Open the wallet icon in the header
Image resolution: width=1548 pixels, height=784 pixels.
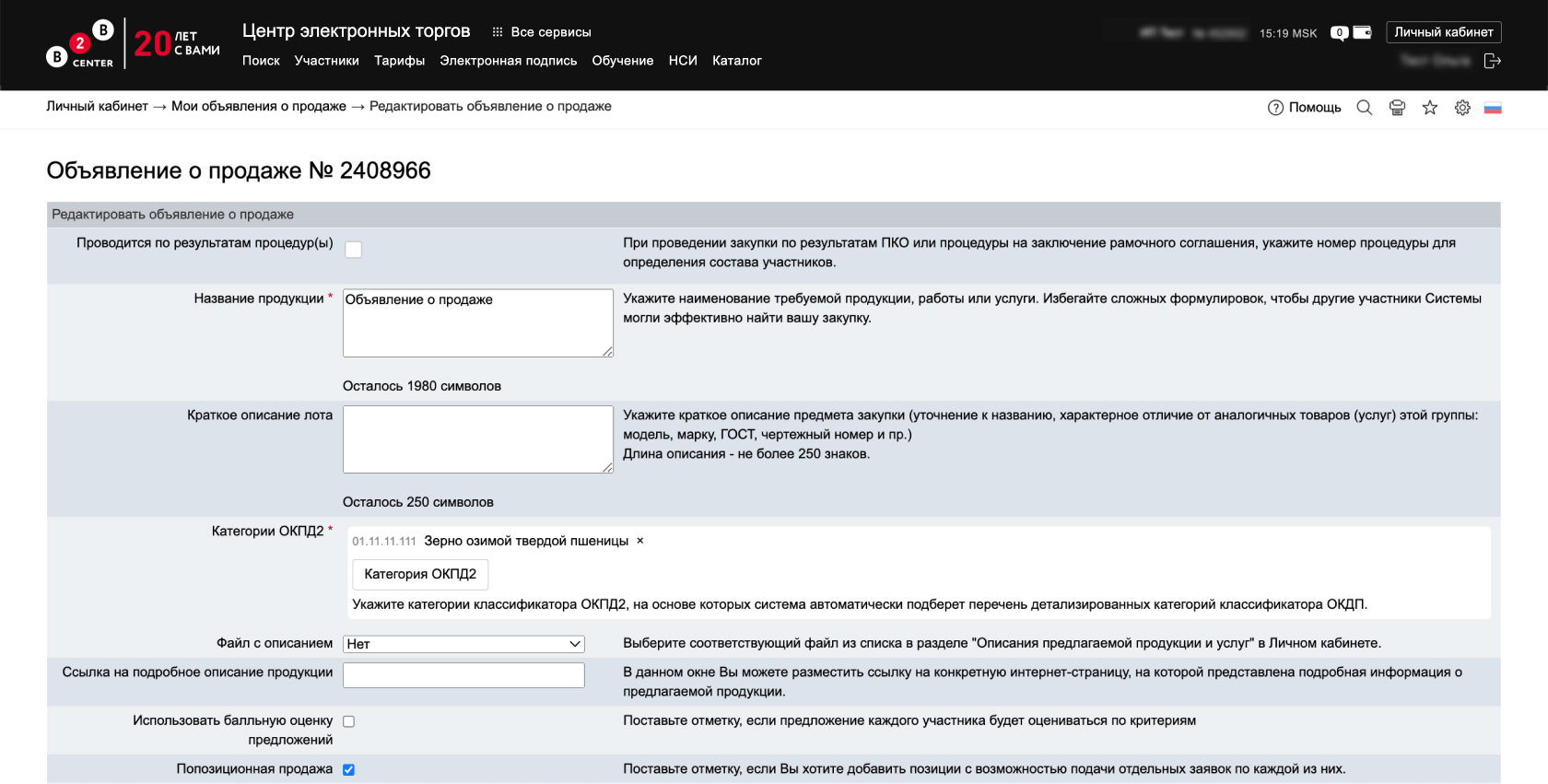[1363, 32]
